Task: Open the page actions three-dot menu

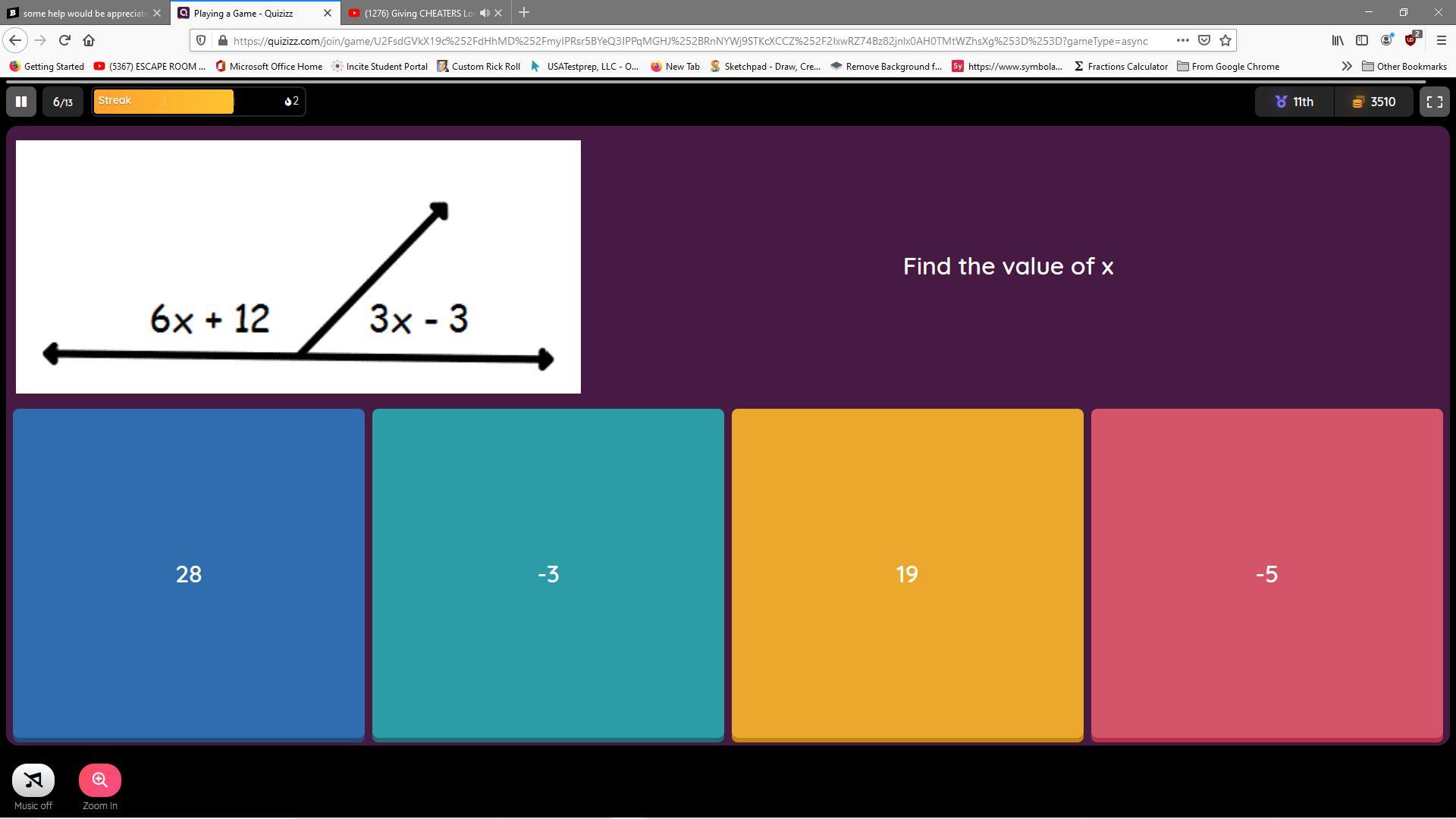Action: pos(1182,40)
